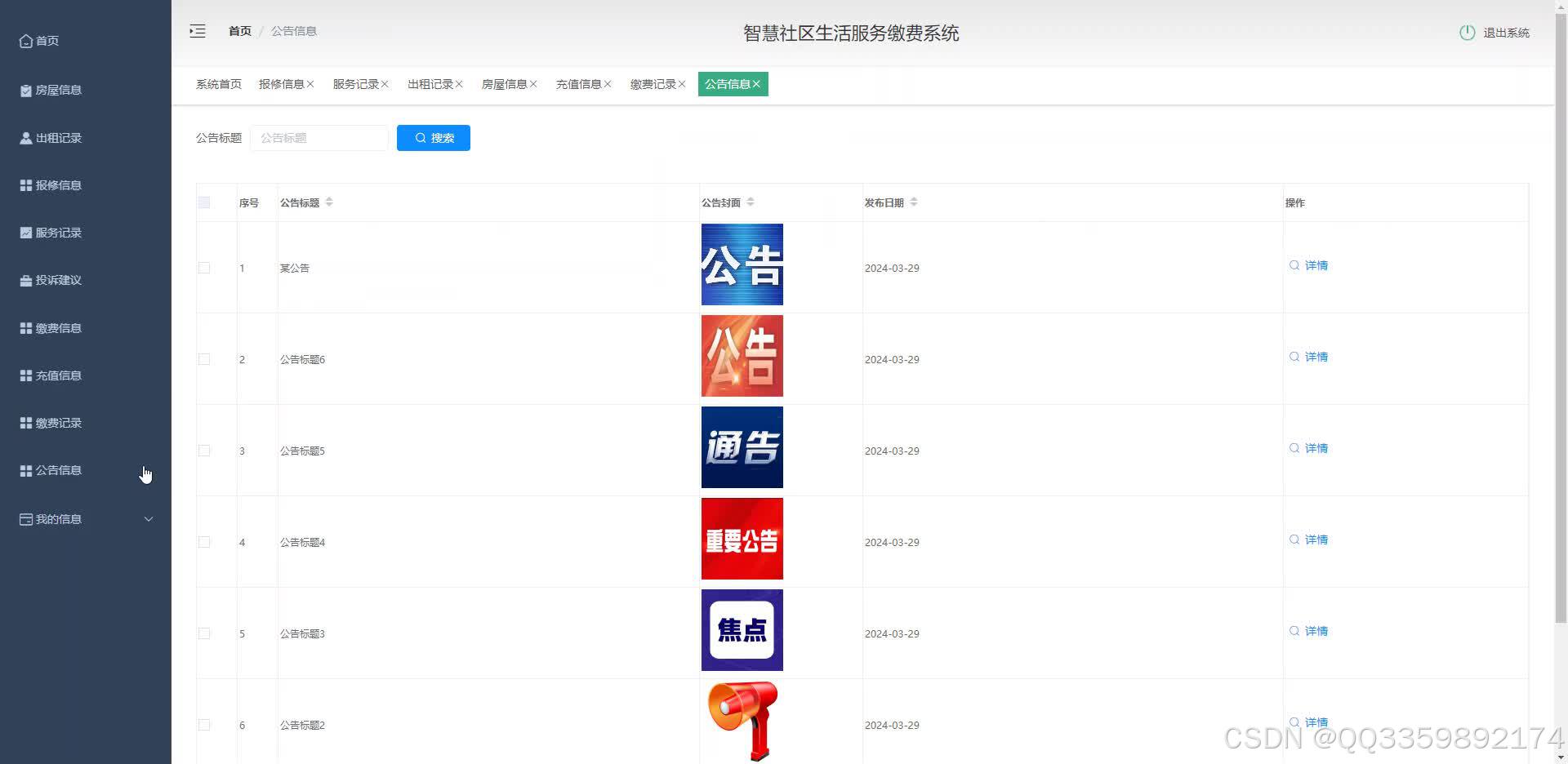This screenshot has width=1568, height=764.
Task: Click magnifier icon for 某公告 details
Action: (1294, 265)
